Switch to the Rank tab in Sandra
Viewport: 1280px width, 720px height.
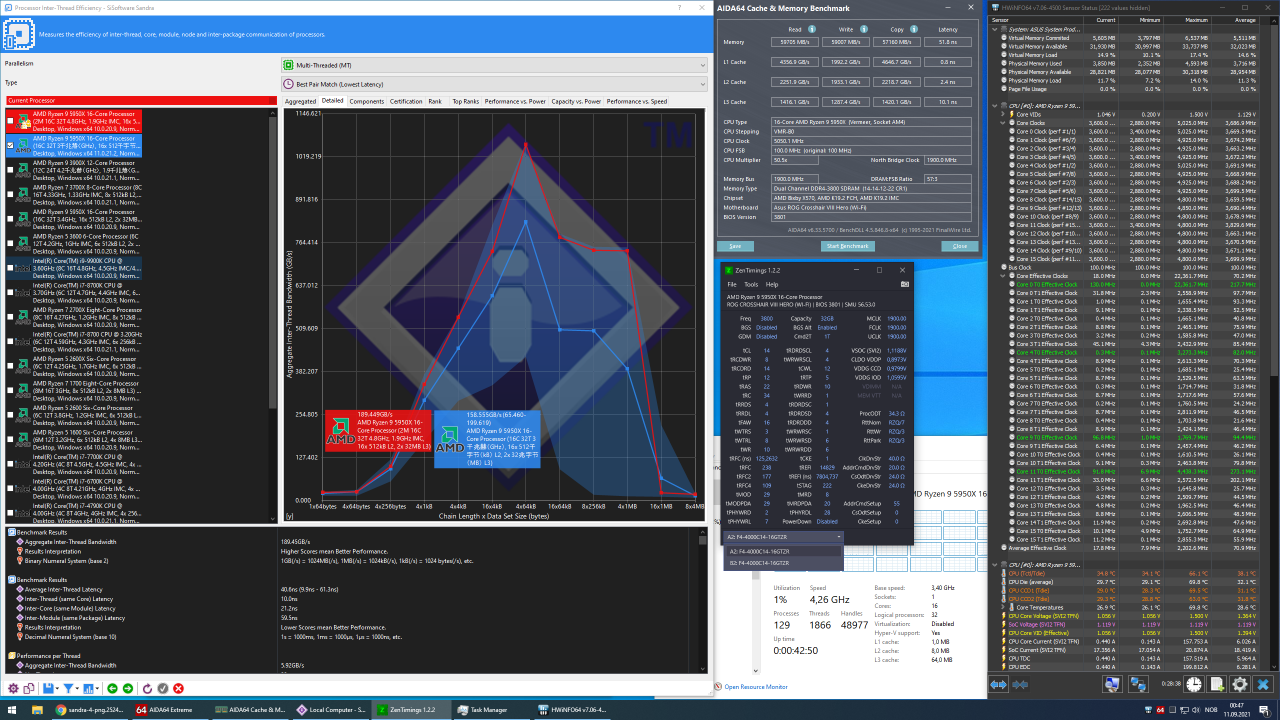435,101
